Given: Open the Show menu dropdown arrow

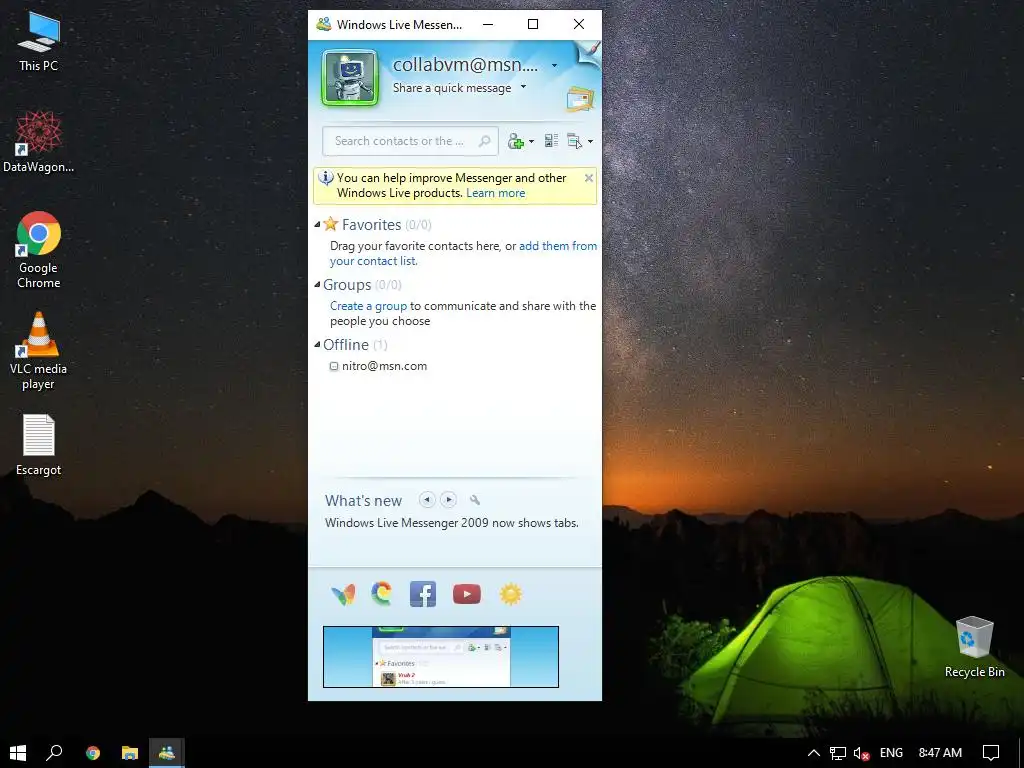Looking at the screenshot, I should click(x=590, y=142).
